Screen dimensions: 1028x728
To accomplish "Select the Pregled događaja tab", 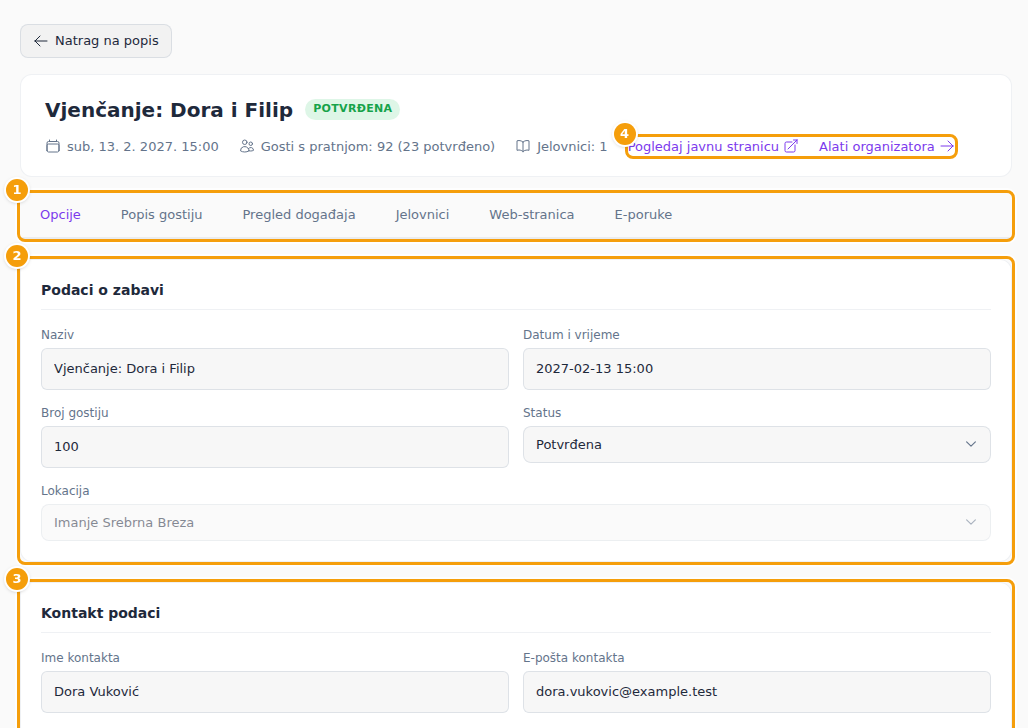I will (299, 214).
